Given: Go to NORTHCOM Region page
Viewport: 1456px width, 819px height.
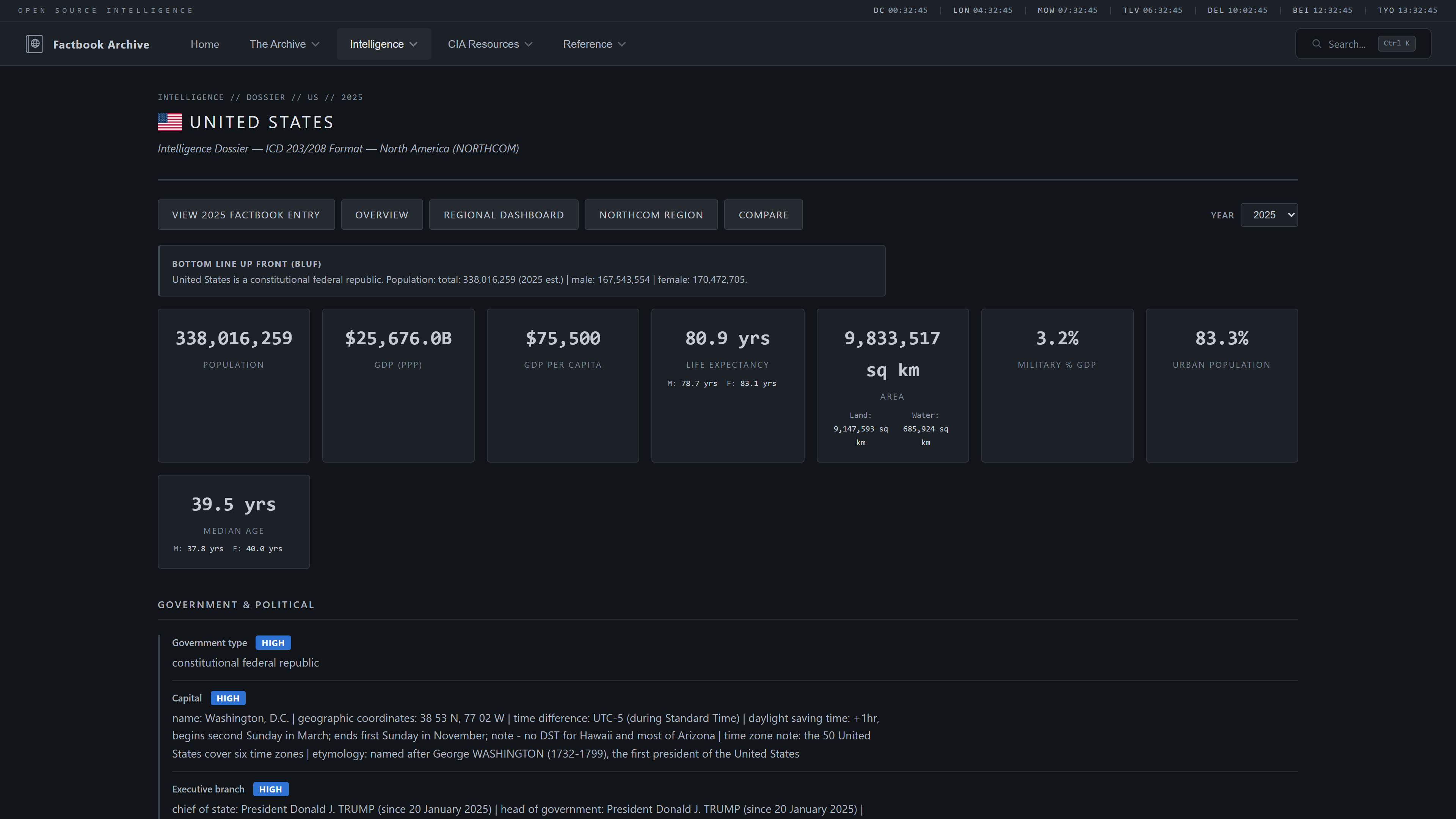Looking at the screenshot, I should pos(651,215).
